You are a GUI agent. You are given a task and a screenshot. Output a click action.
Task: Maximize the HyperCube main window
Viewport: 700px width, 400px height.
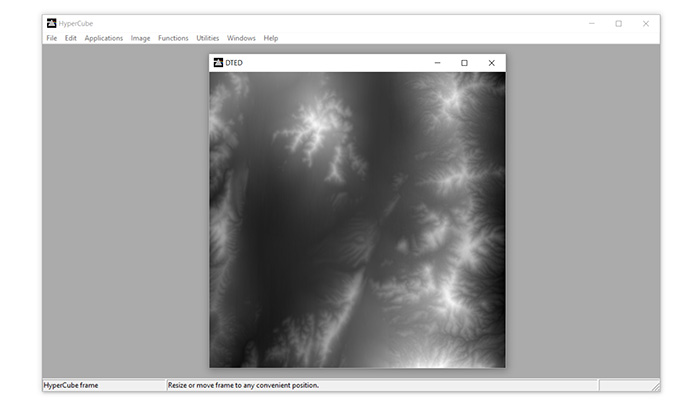pyautogui.click(x=618, y=23)
